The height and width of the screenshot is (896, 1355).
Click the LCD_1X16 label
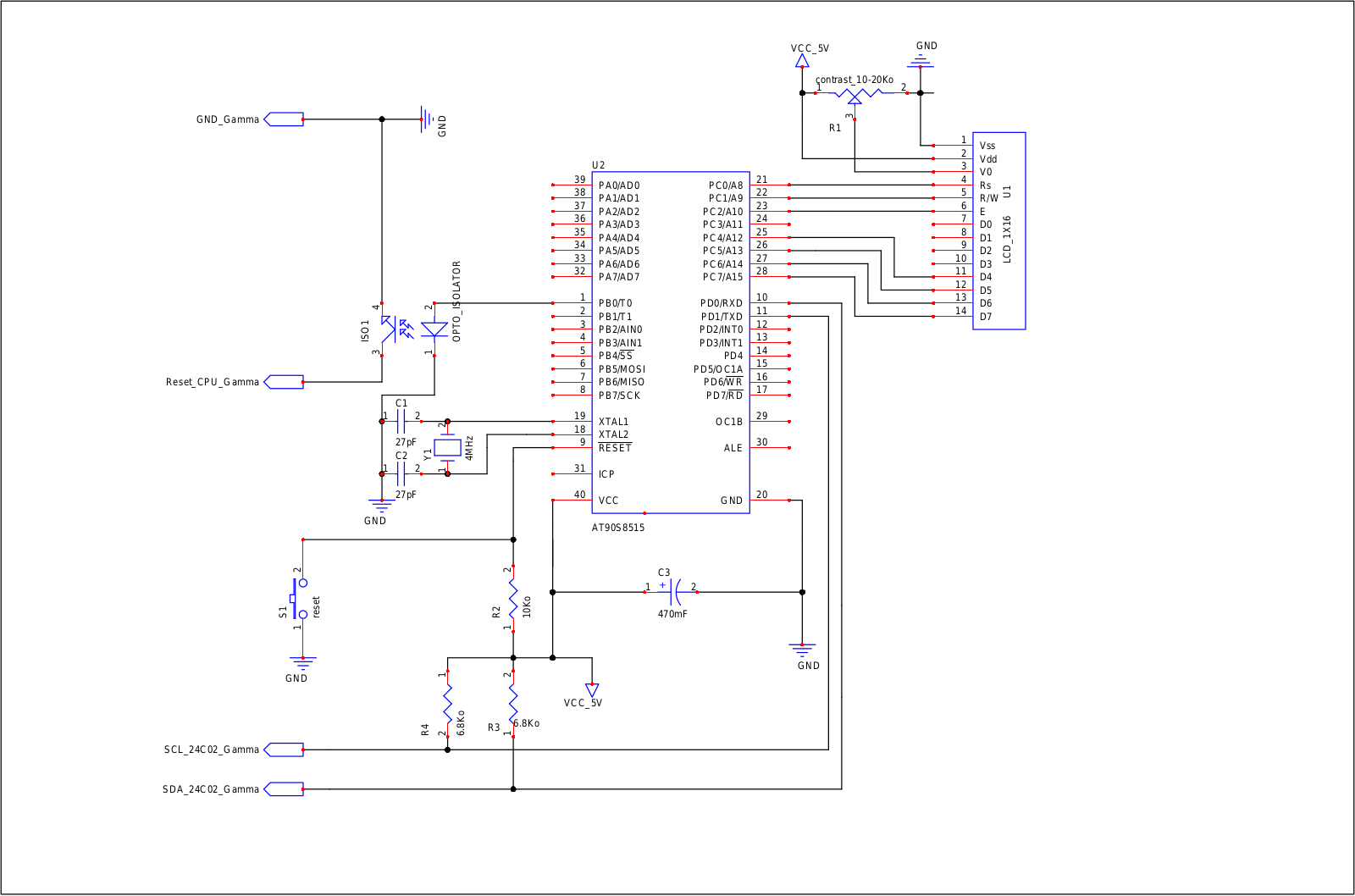point(1007,239)
